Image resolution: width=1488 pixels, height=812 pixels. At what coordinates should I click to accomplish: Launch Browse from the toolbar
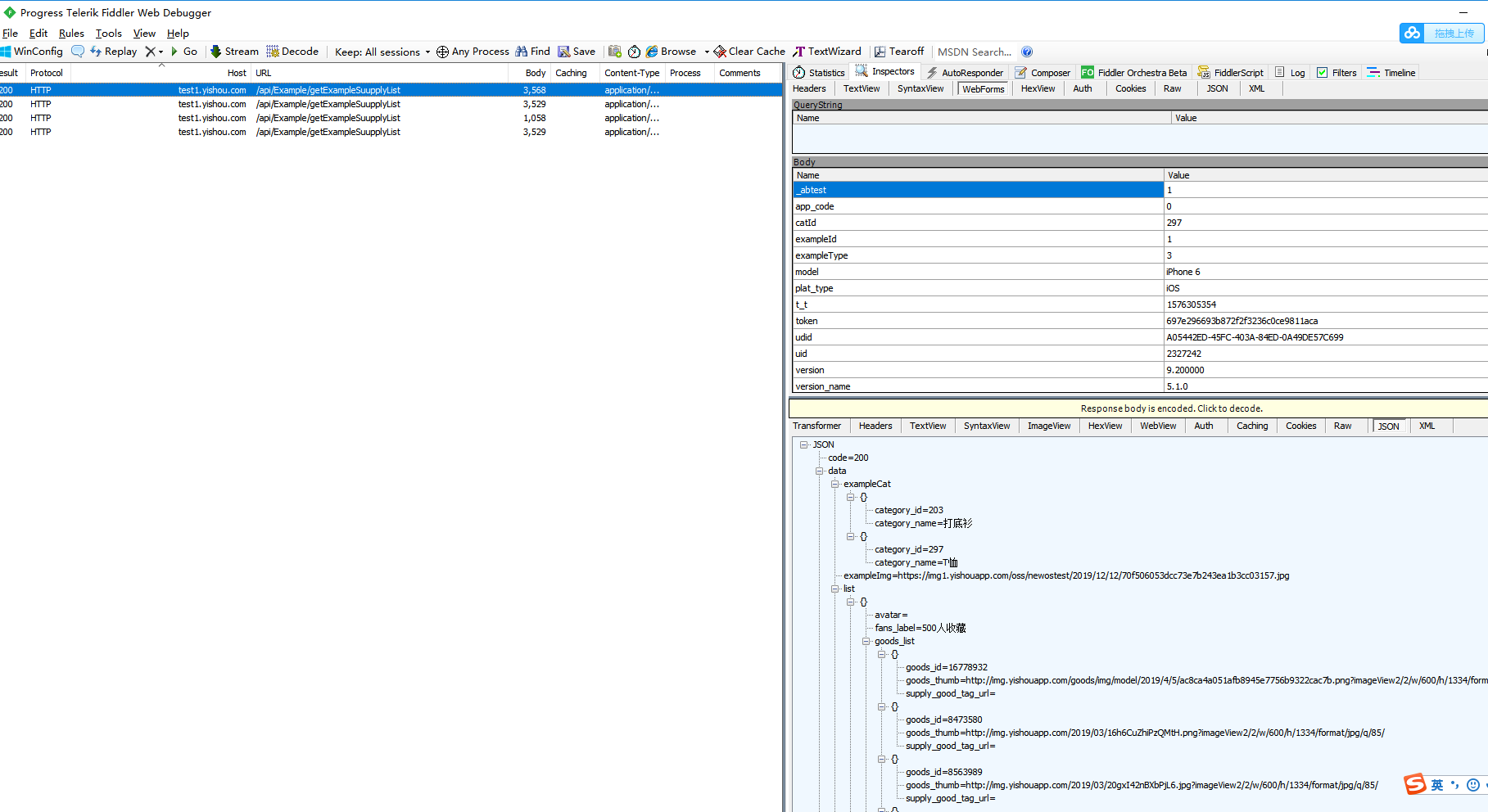(x=672, y=52)
